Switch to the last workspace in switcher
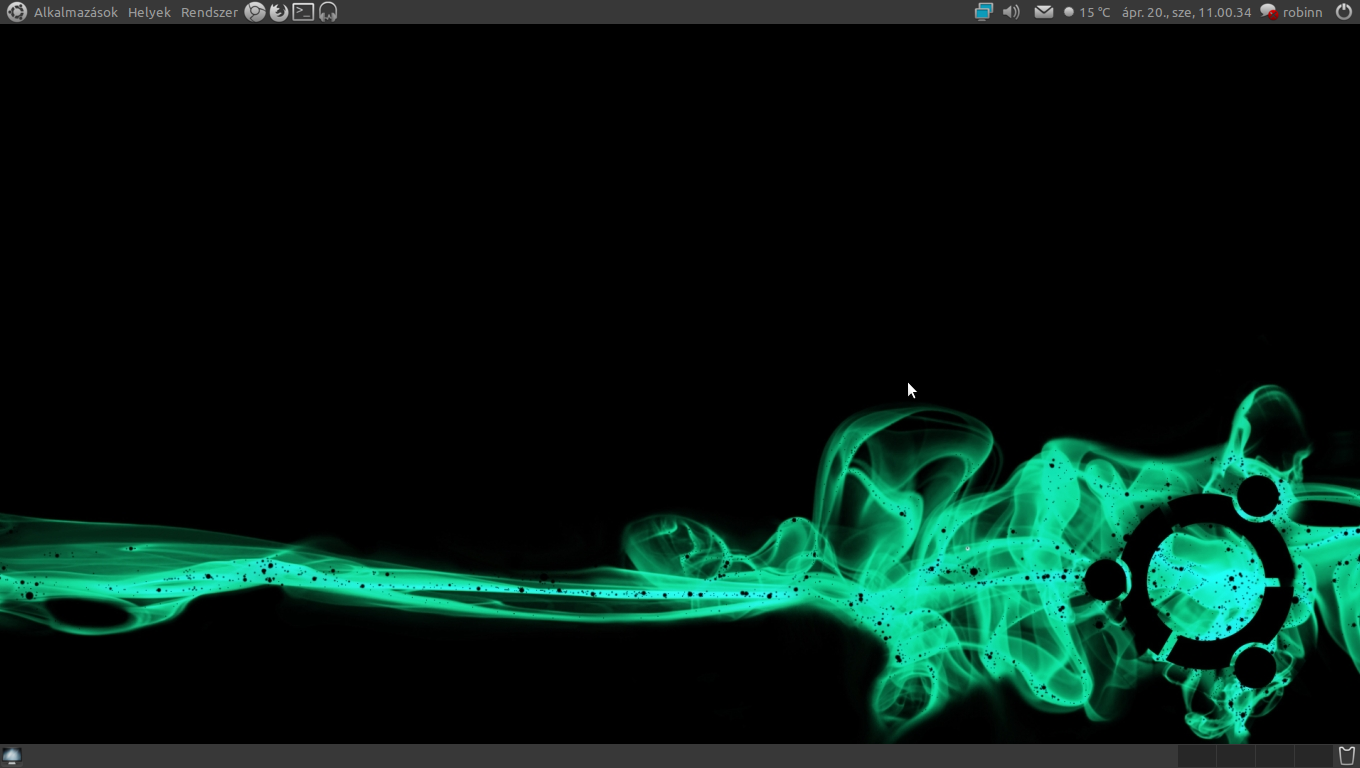Image resolution: width=1360 pixels, height=768 pixels. coord(1313,756)
